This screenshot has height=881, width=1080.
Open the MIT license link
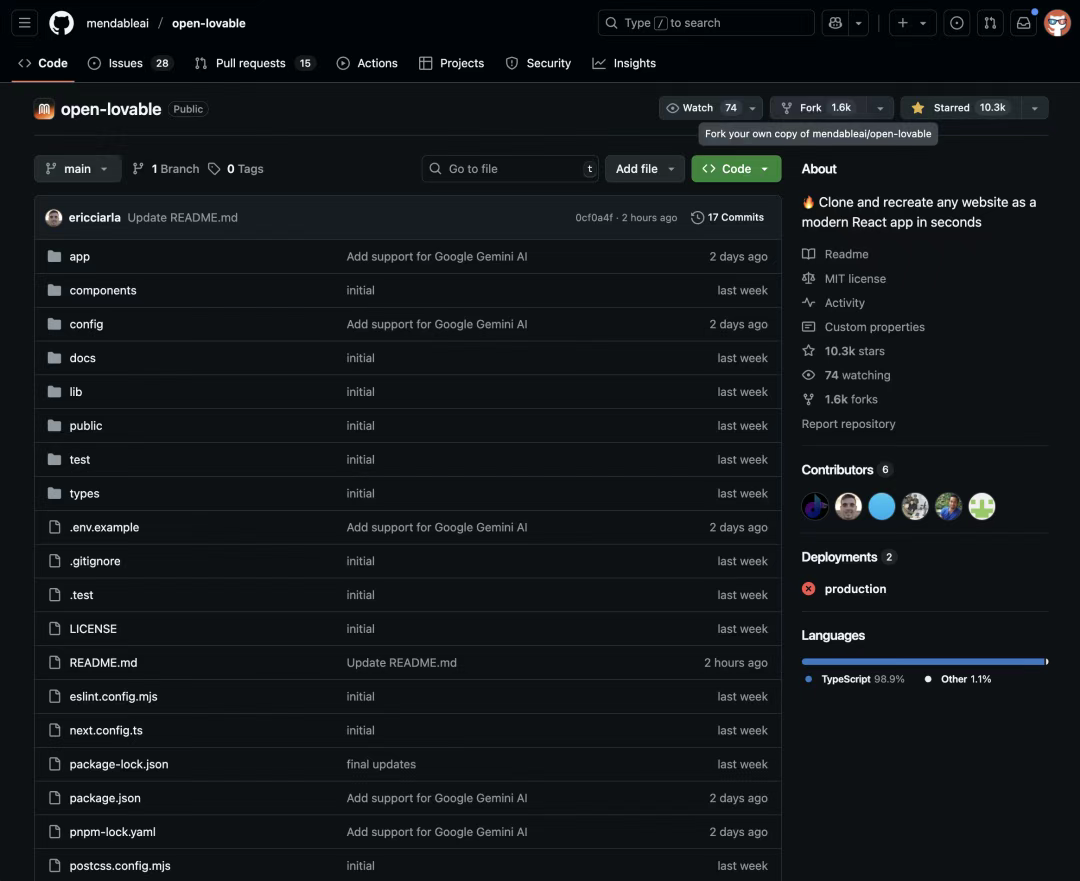(x=844, y=278)
